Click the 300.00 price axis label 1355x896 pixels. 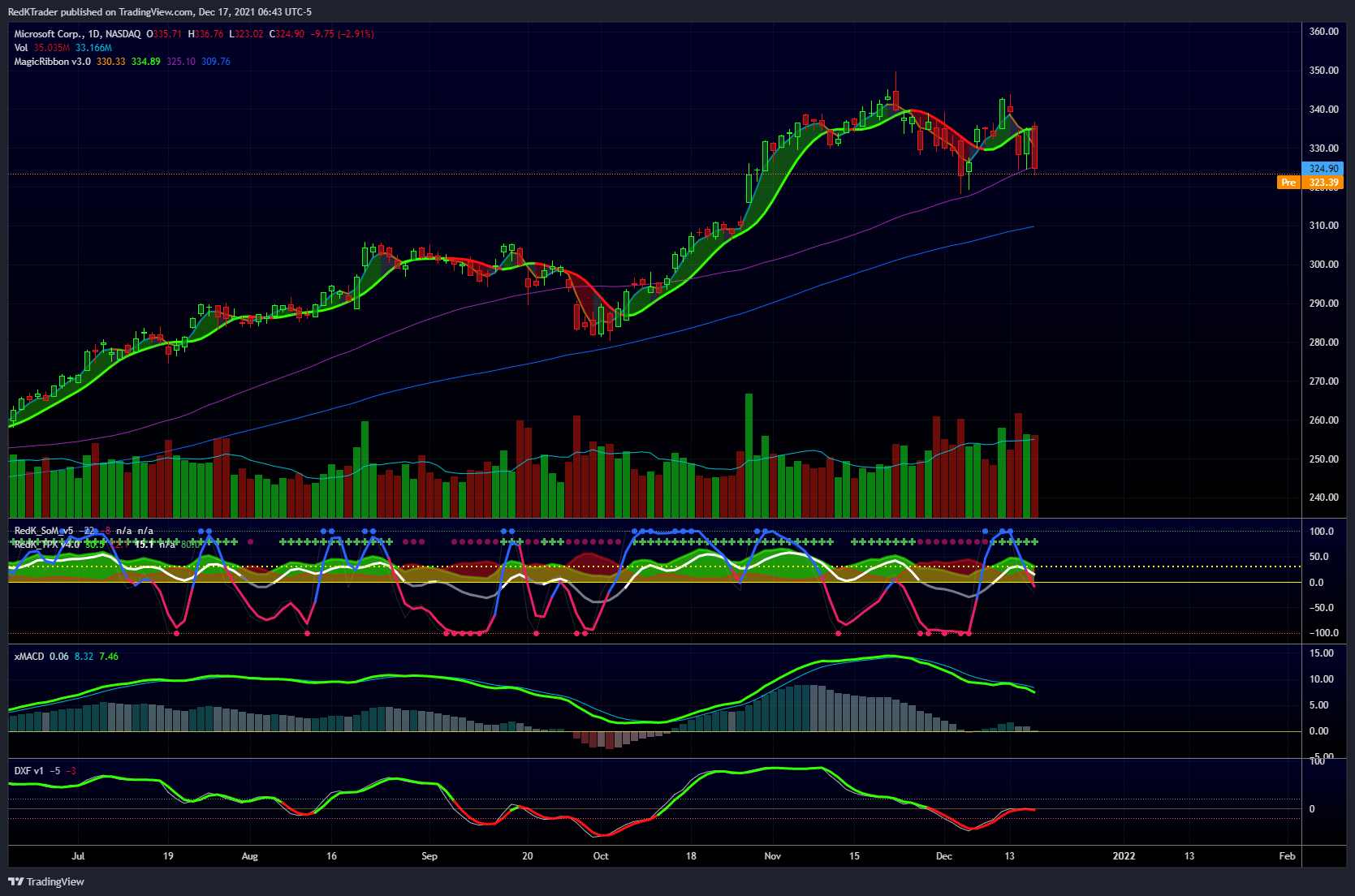pyautogui.click(x=1324, y=265)
